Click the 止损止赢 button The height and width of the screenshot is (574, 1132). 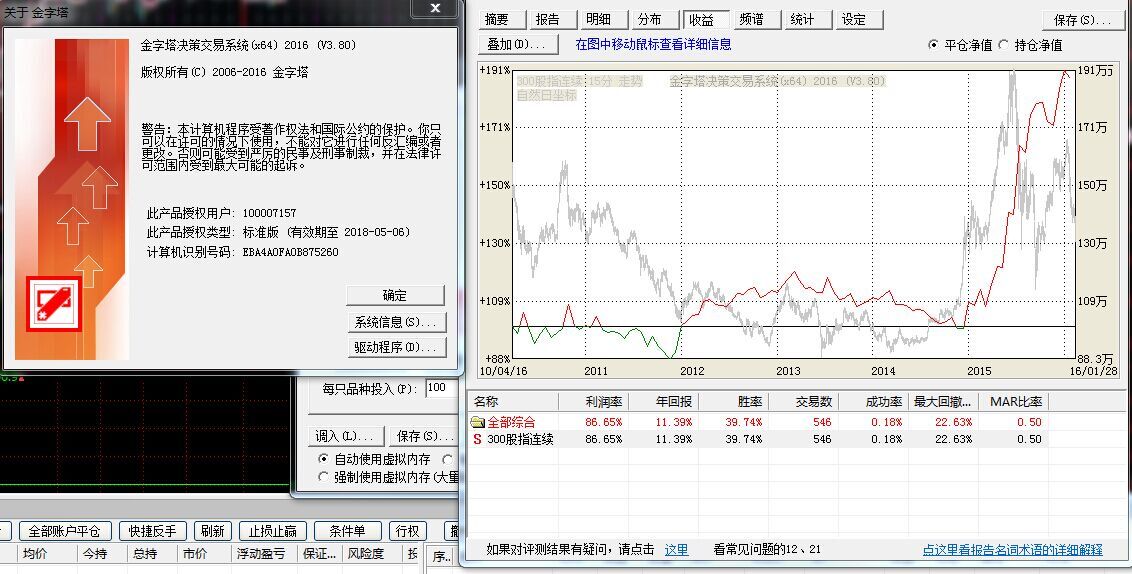(x=272, y=531)
